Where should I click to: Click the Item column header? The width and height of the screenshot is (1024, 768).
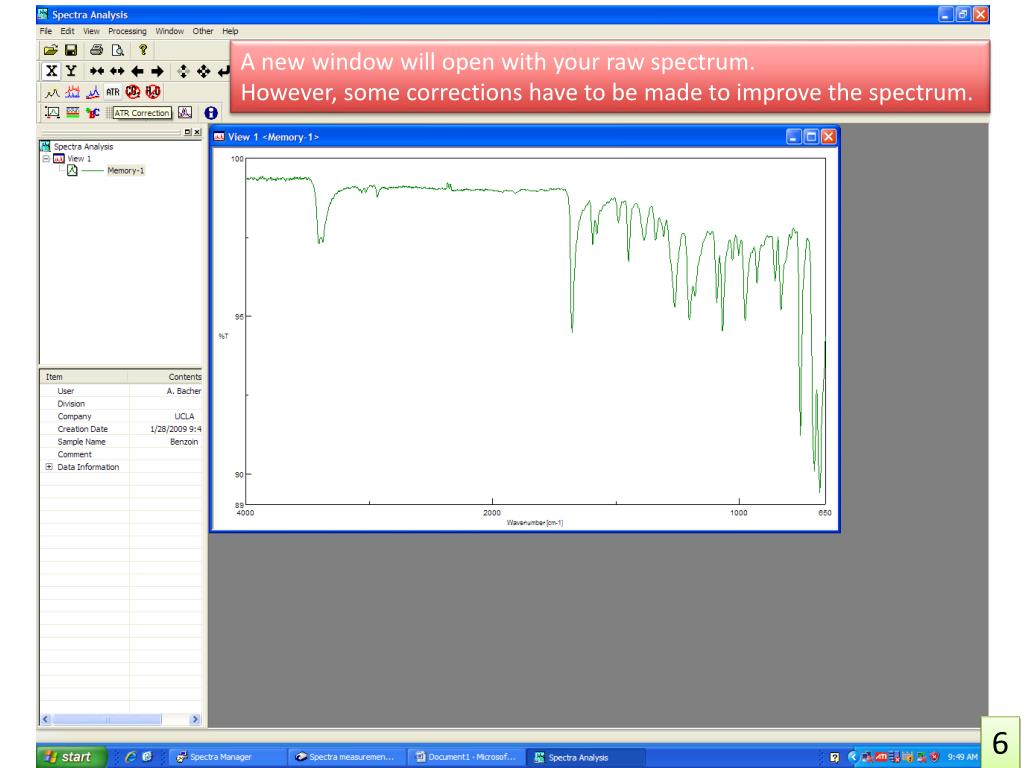[x=84, y=377]
